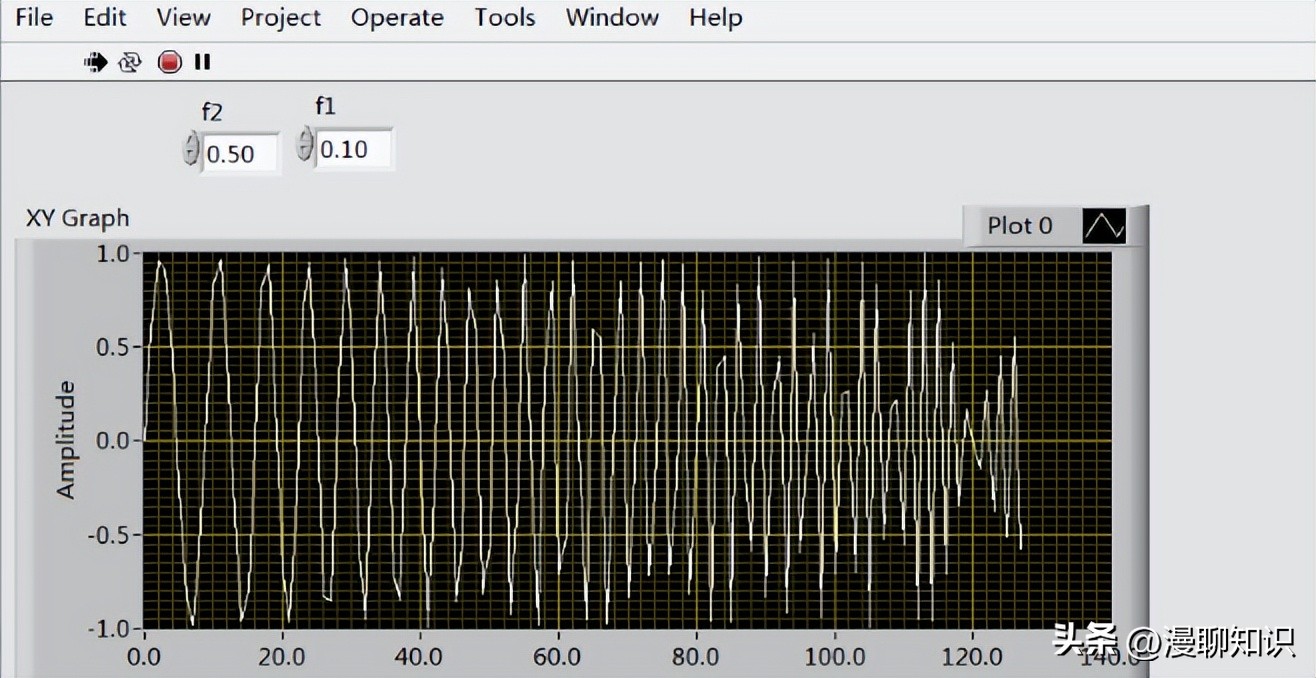Open the File menu
This screenshot has width=1316, height=678.
(x=33, y=17)
